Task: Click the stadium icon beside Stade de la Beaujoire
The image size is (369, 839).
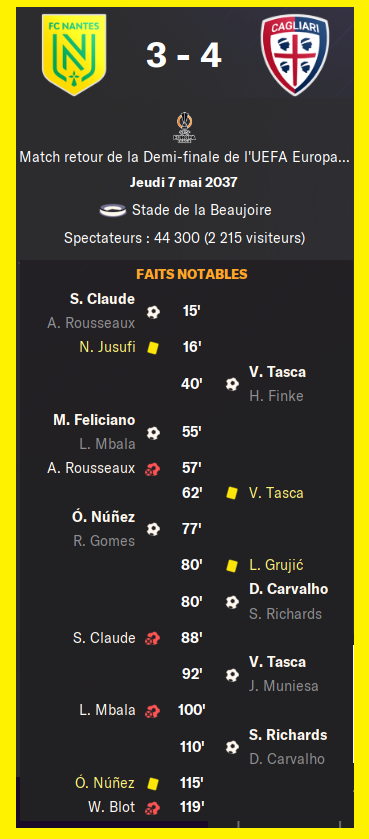Action: (x=113, y=210)
